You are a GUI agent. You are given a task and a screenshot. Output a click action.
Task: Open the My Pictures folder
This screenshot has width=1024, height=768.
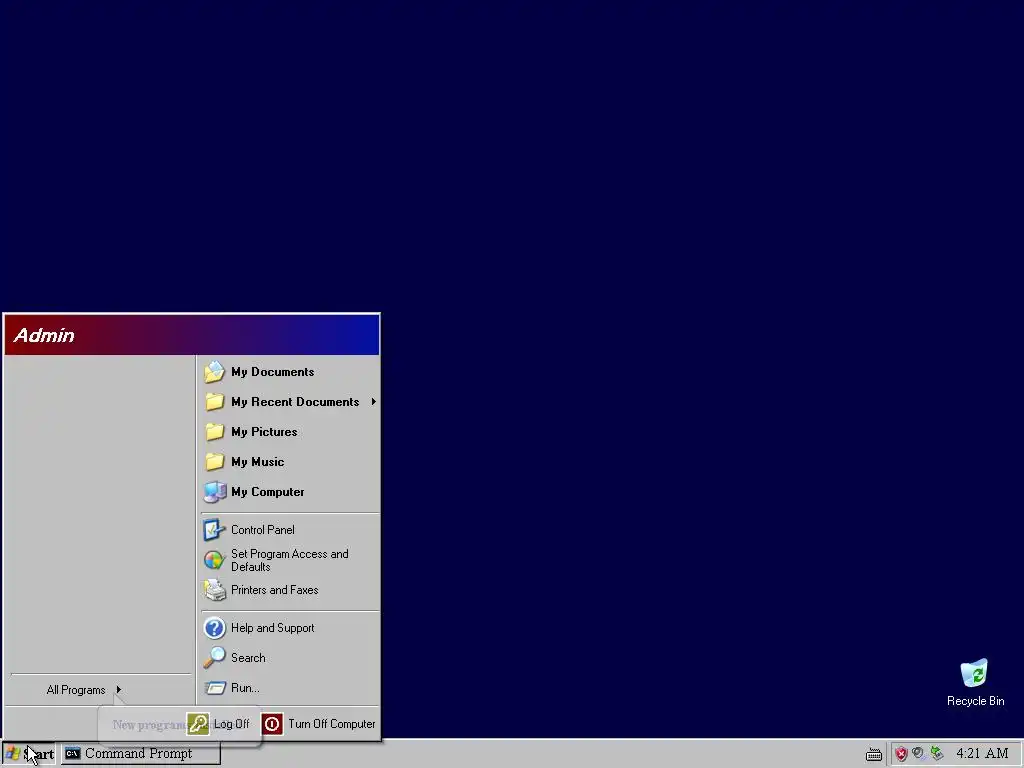[290, 432]
